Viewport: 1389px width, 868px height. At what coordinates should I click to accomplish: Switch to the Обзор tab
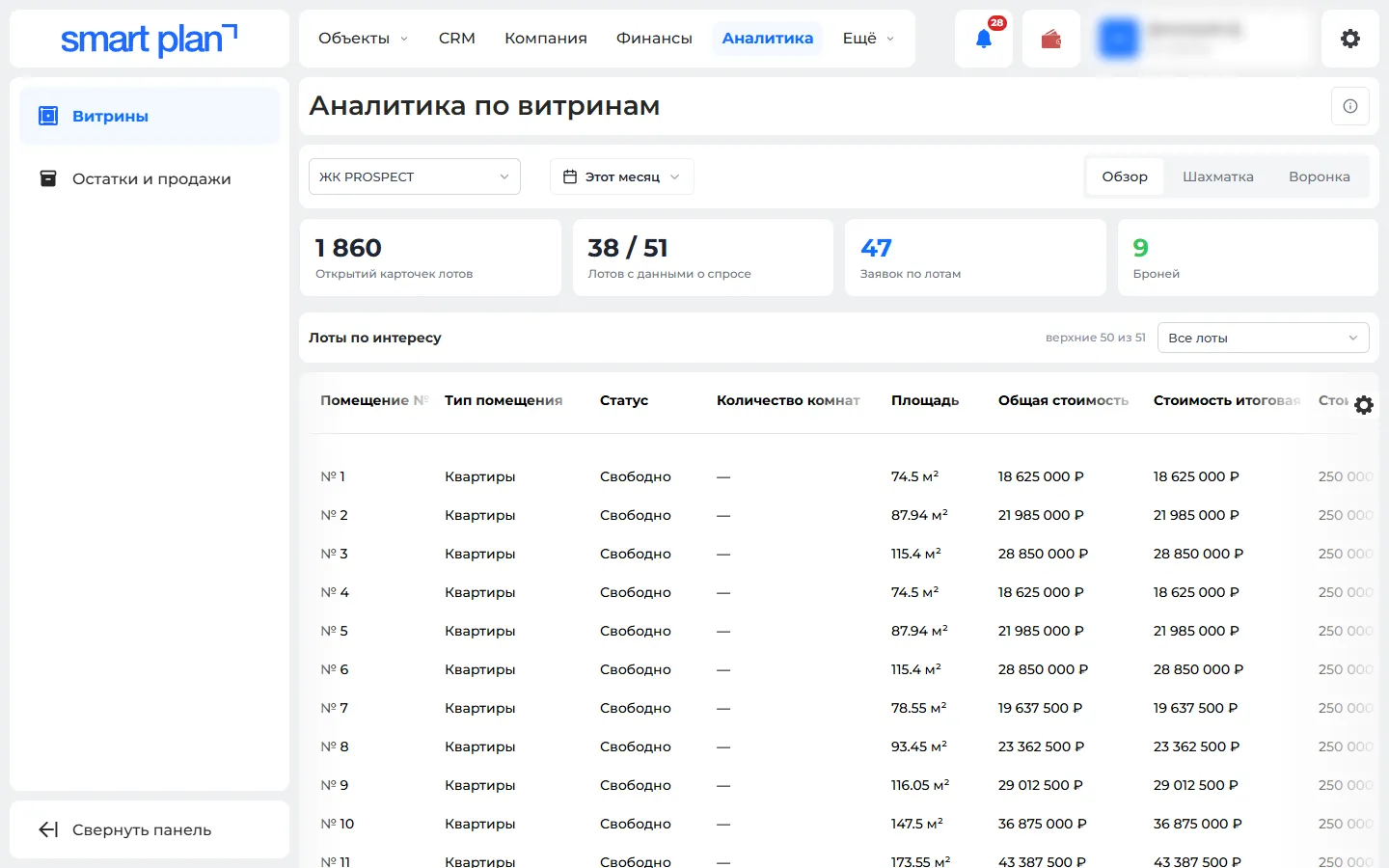pyautogui.click(x=1125, y=176)
